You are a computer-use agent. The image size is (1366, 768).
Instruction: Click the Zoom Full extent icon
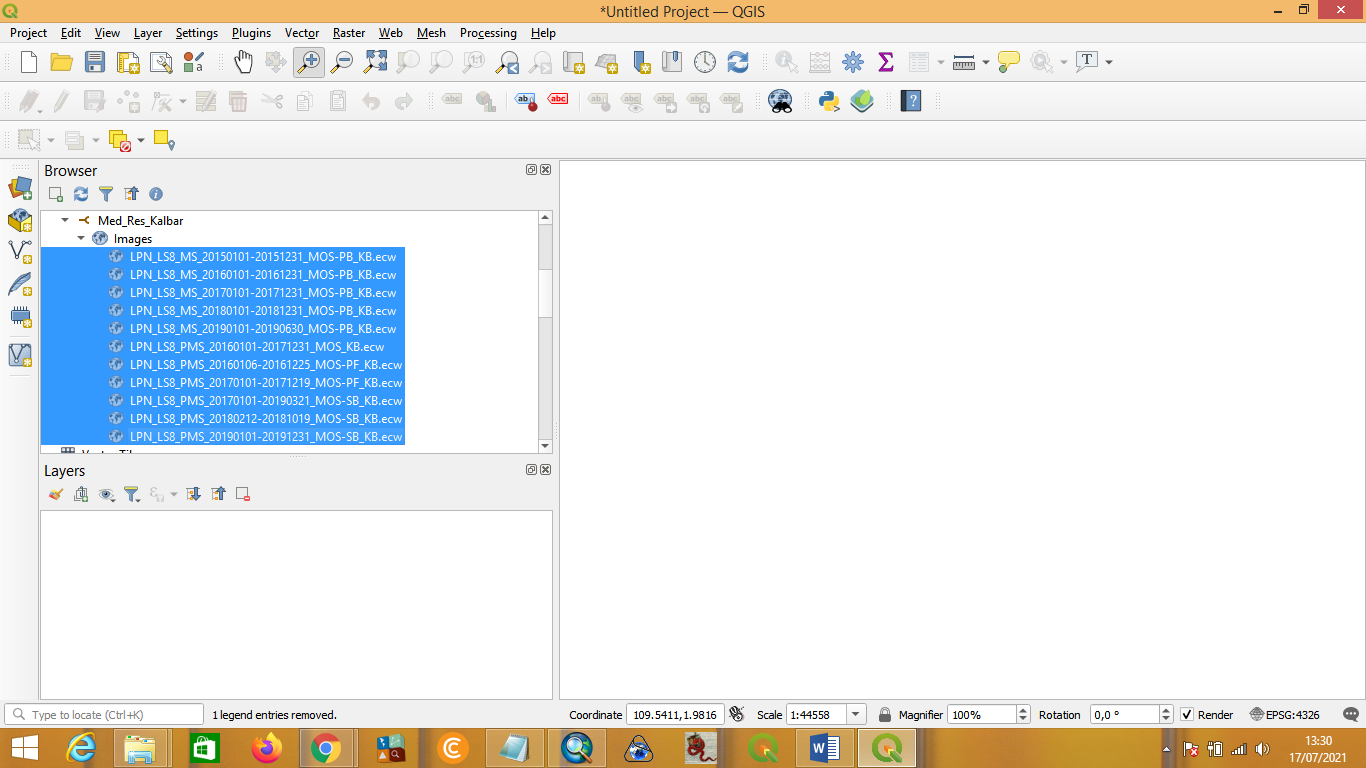[x=375, y=62]
